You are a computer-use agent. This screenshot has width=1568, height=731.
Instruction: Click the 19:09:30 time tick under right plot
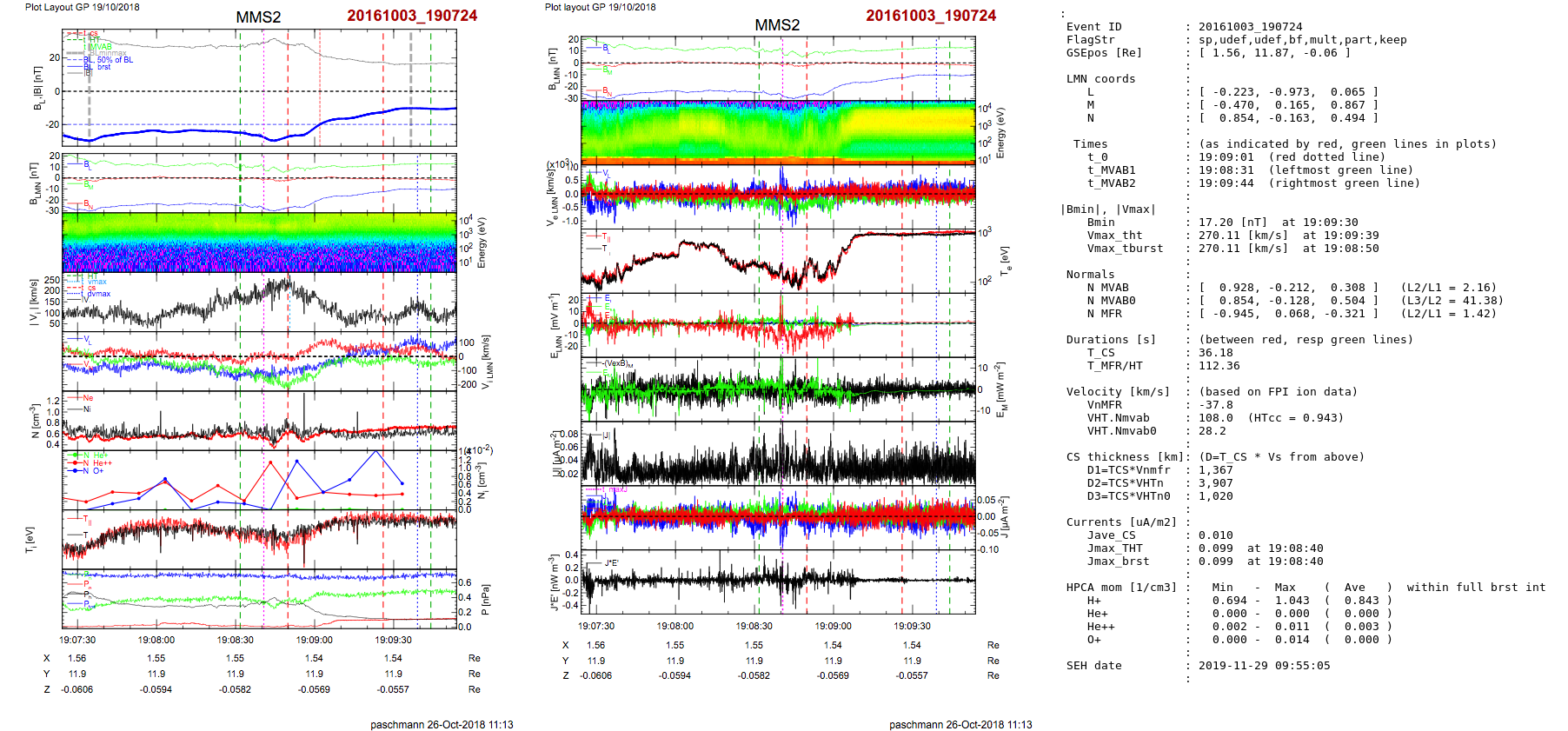tap(912, 626)
